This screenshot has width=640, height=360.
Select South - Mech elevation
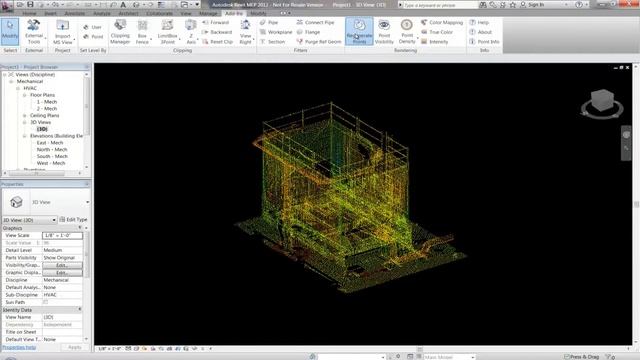(x=52, y=156)
